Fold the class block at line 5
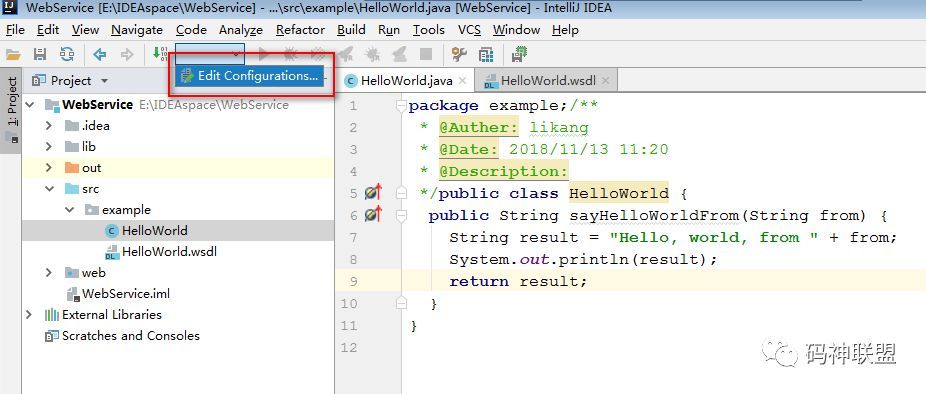This screenshot has width=926, height=394. (x=402, y=193)
